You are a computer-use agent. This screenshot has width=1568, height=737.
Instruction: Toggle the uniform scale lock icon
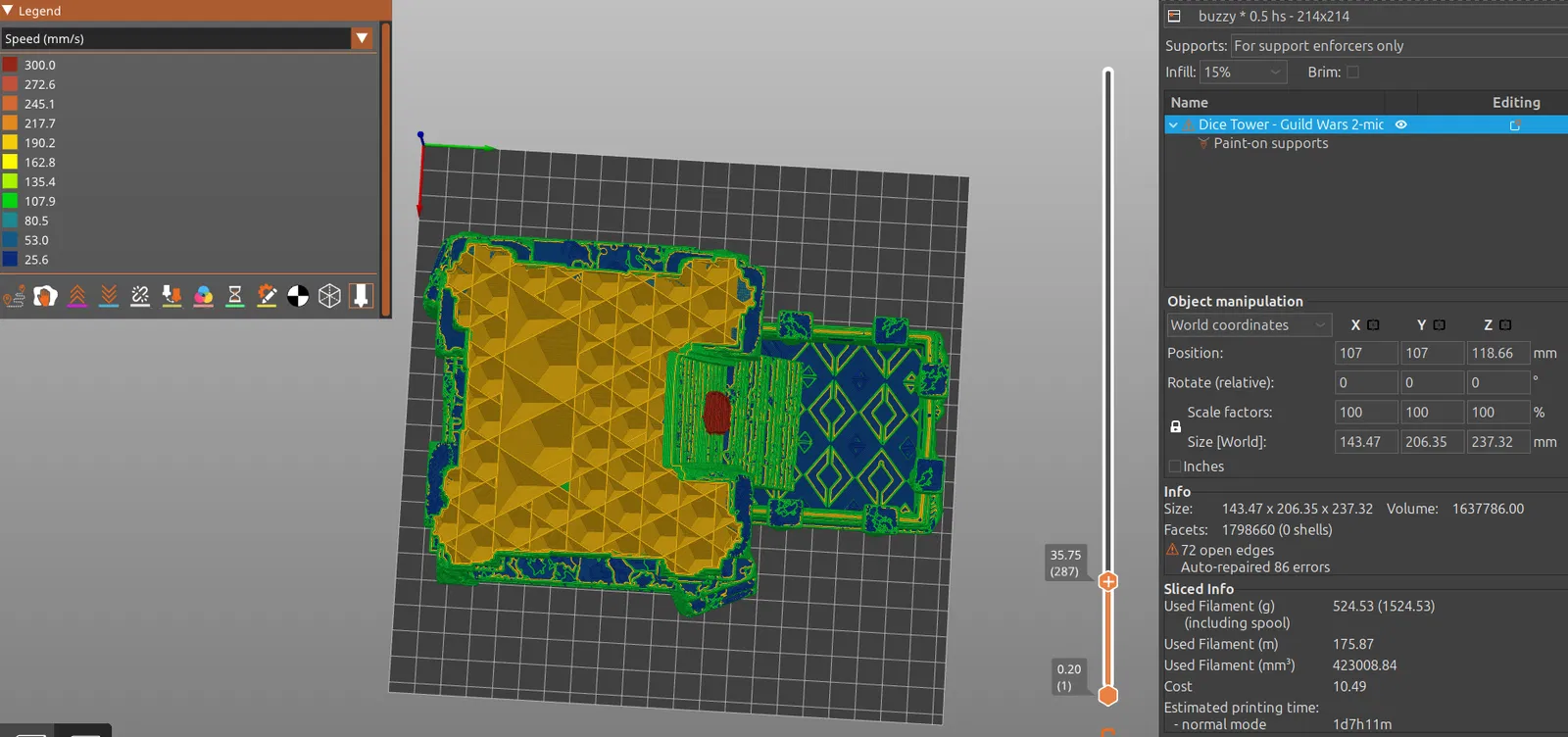pyautogui.click(x=1176, y=427)
